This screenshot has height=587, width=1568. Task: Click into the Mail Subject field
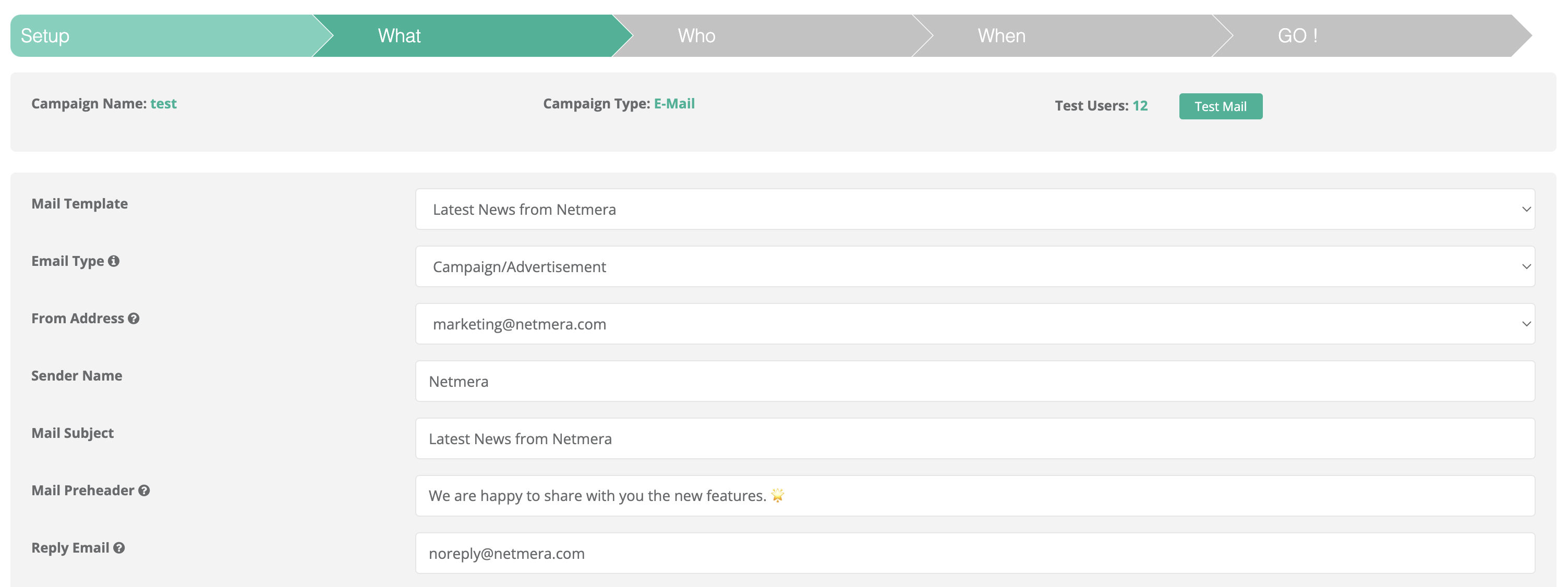point(974,438)
